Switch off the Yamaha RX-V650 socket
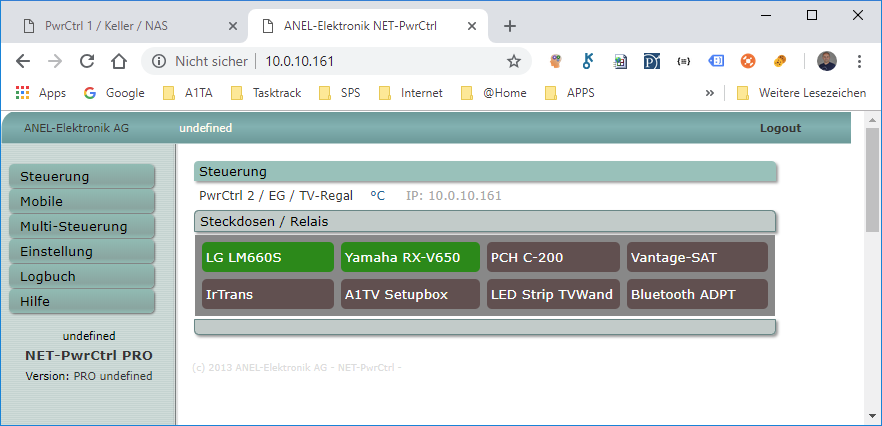This screenshot has width=882, height=426. click(x=410, y=258)
